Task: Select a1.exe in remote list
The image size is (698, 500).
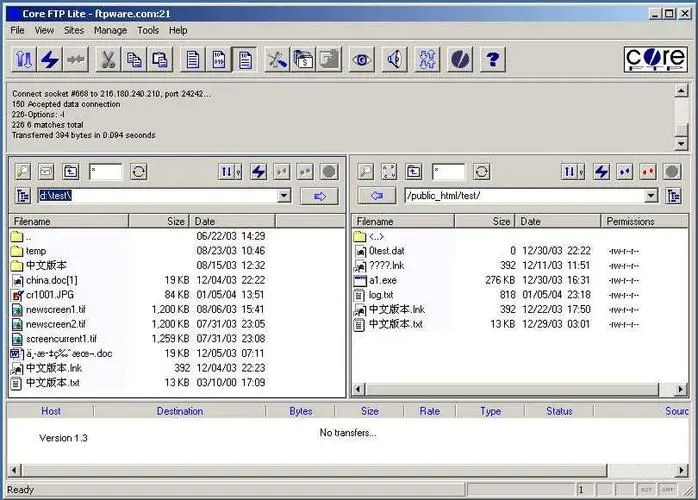Action: pyautogui.click(x=383, y=280)
